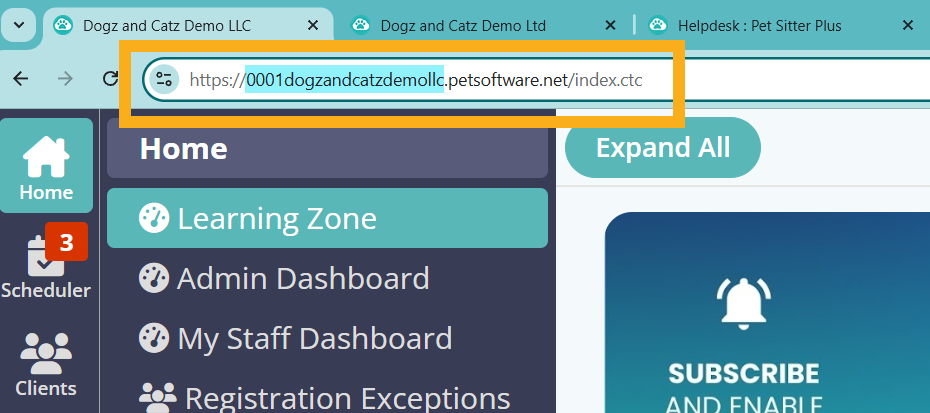The width and height of the screenshot is (930, 413).
Task: Click the Admin Dashboard gauge icon
Action: (x=154, y=278)
